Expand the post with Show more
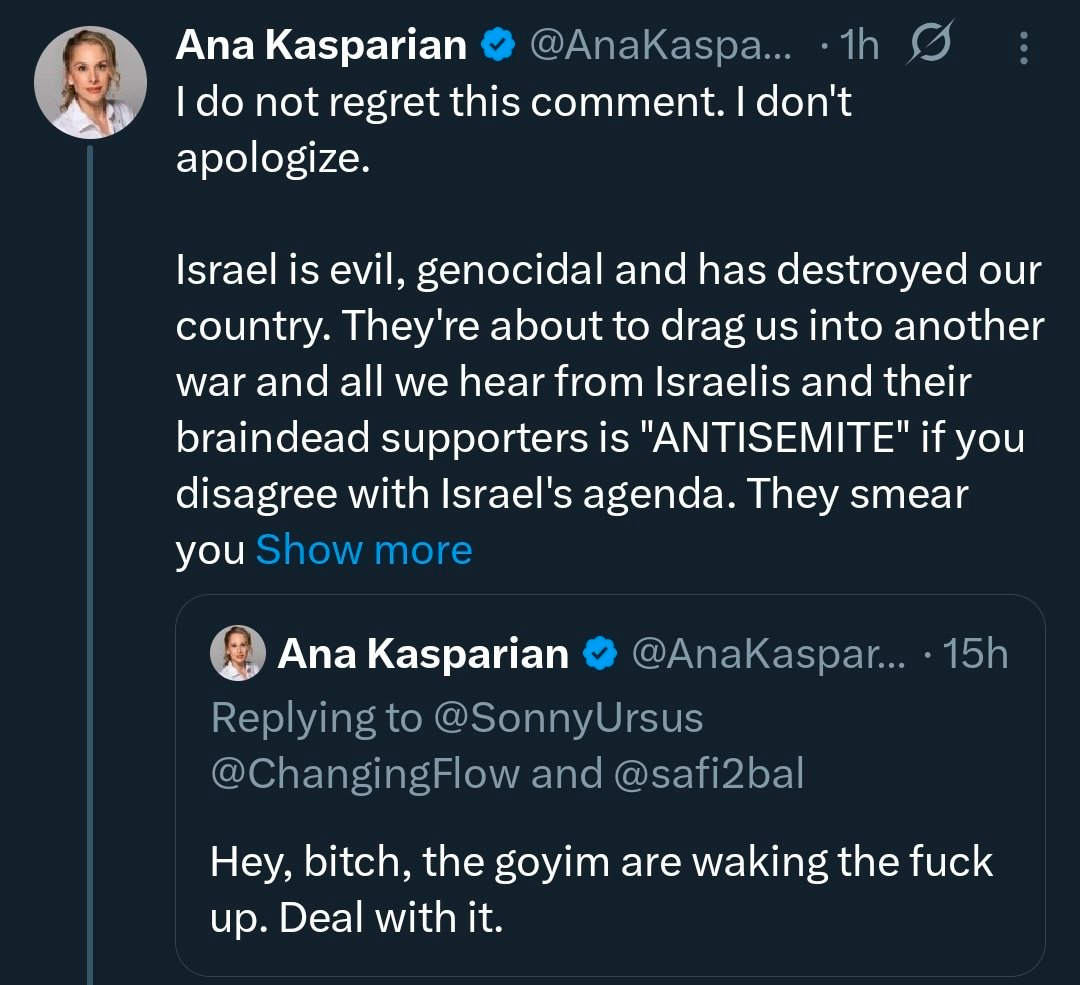Screen dimensions: 1080x985 click(x=364, y=550)
